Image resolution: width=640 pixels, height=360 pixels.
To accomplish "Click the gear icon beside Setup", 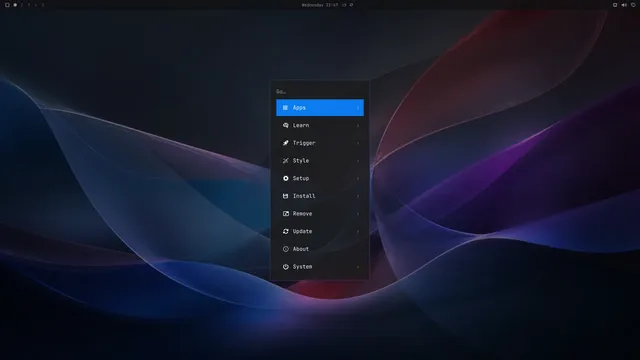I will [x=285, y=178].
